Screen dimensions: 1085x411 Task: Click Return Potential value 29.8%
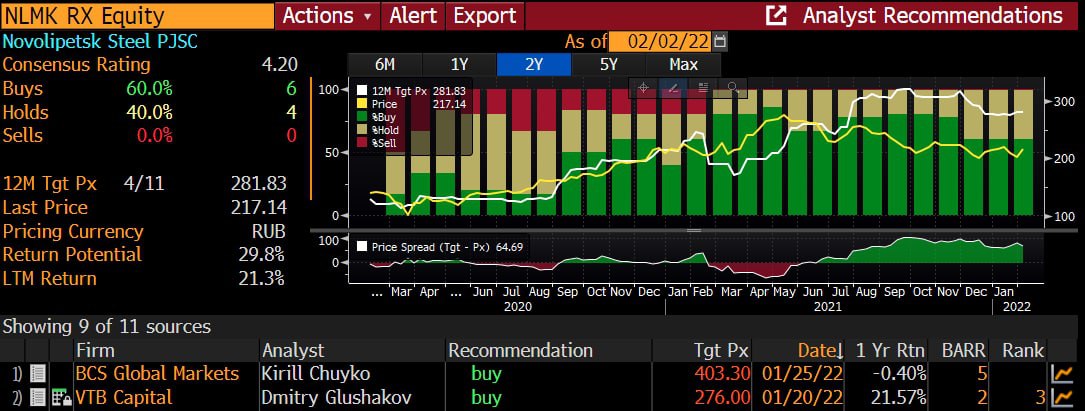(x=262, y=254)
